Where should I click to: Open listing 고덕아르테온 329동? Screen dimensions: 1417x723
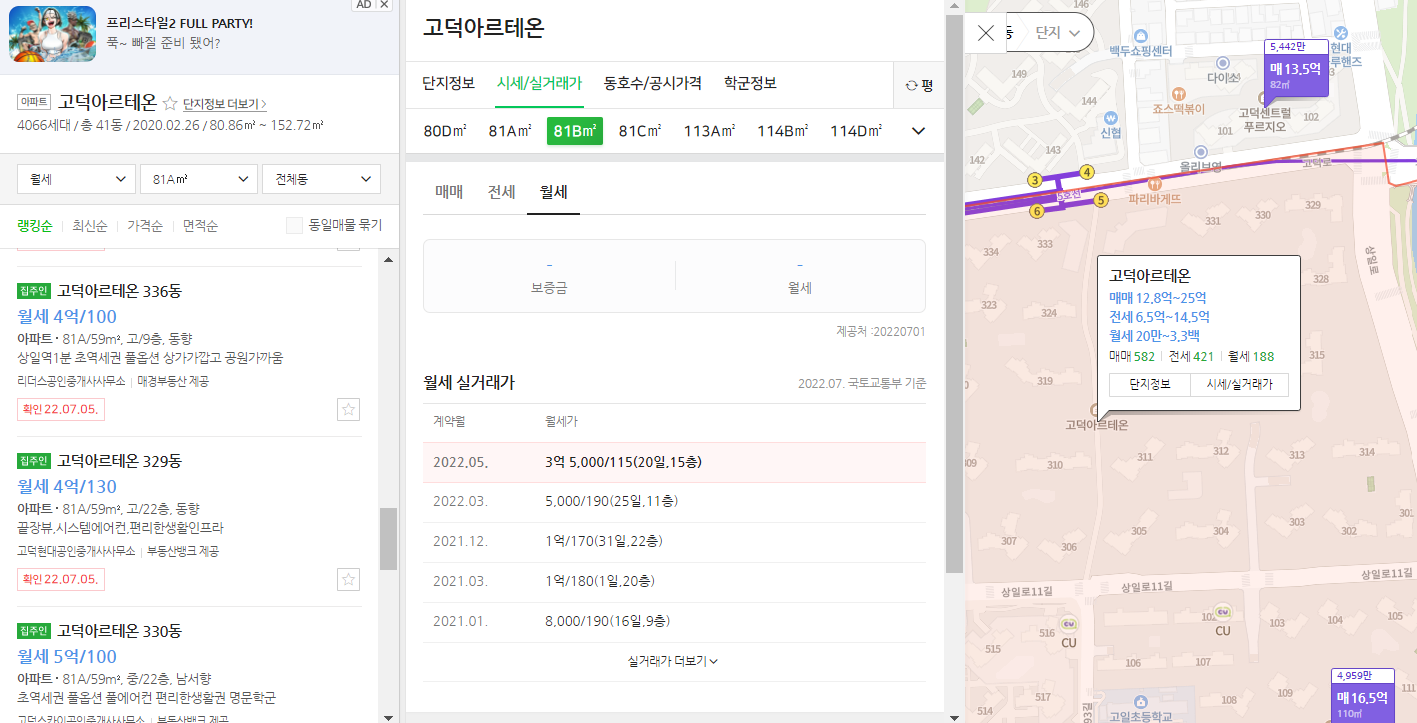(119, 461)
